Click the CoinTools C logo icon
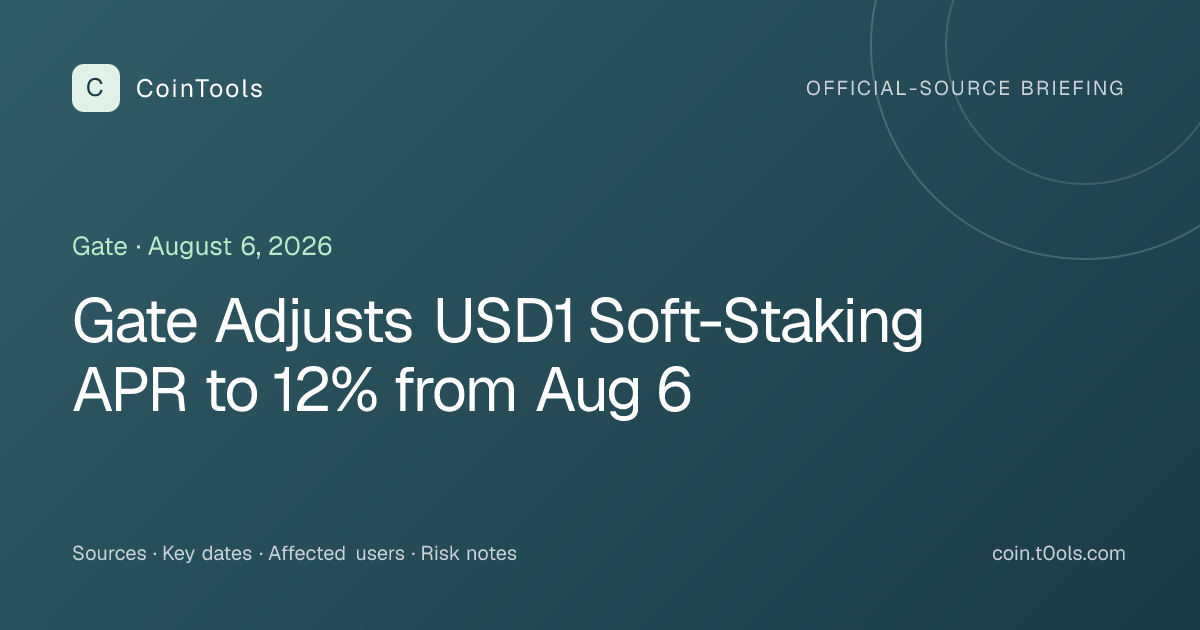1200x630 pixels. pos(96,88)
